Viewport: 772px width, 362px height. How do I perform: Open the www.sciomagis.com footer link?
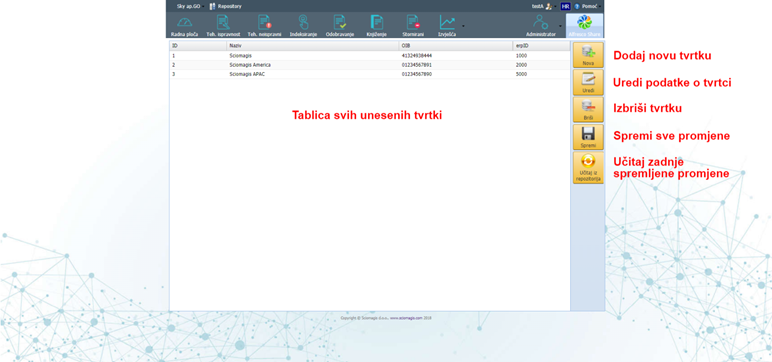[406, 318]
